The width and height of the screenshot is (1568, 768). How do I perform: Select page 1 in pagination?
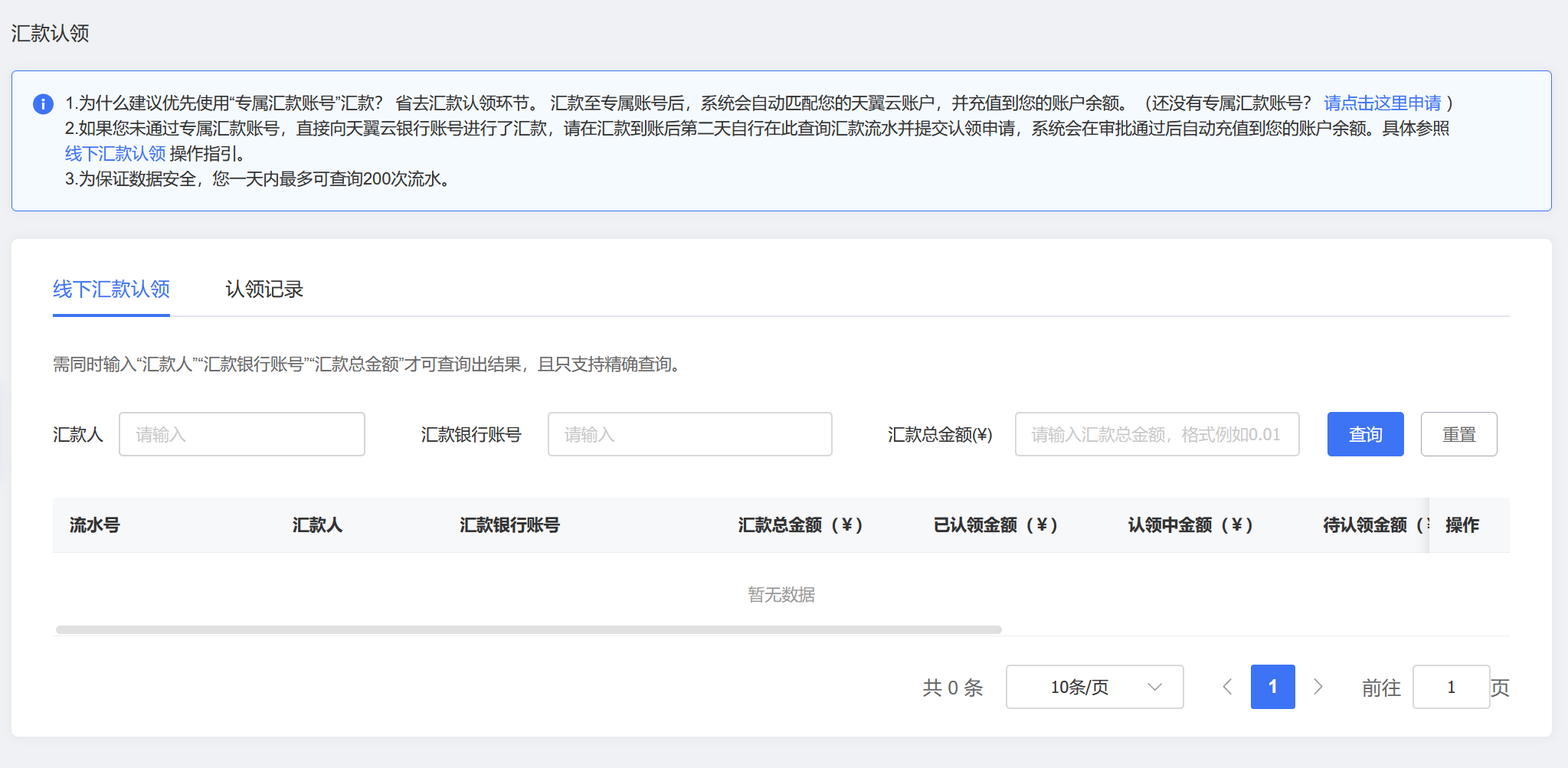[x=1272, y=687]
